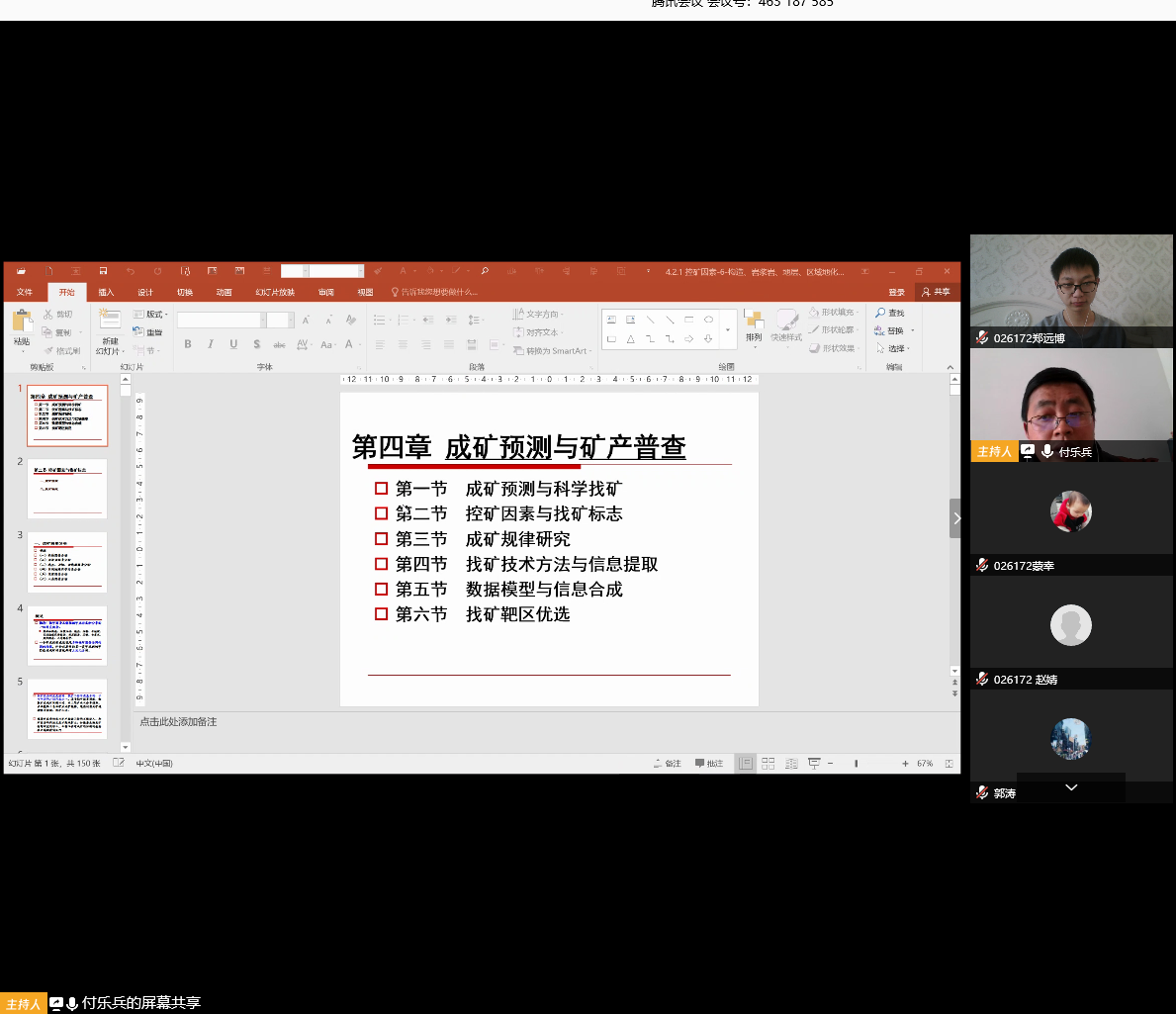Viewport: 1176px width, 1014px height.
Task: Click the zoom slider in status bar
Action: [857, 764]
